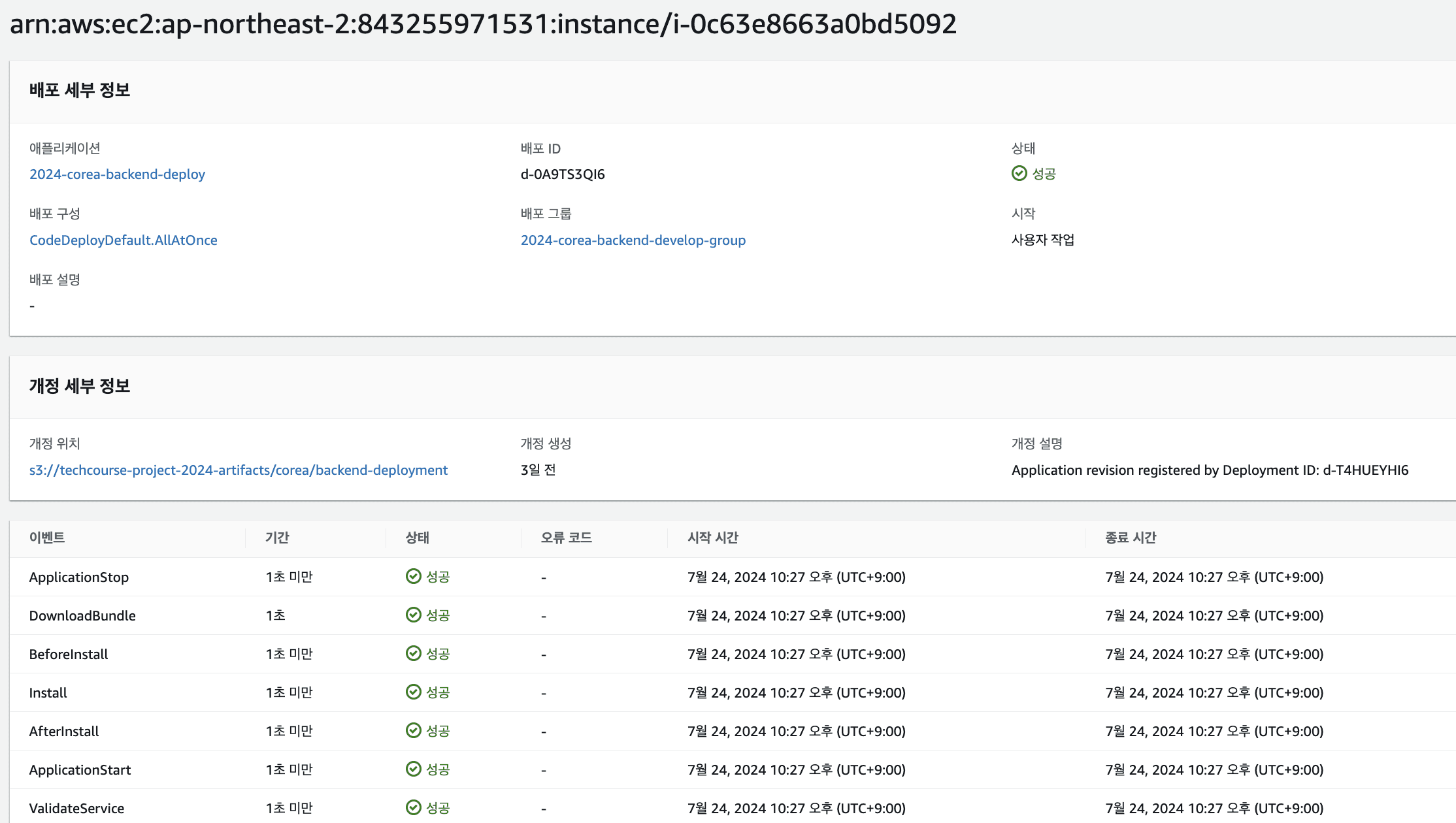Click the 시작 시간 column header
Viewport: 1456px width, 823px height.
pyautogui.click(x=712, y=538)
